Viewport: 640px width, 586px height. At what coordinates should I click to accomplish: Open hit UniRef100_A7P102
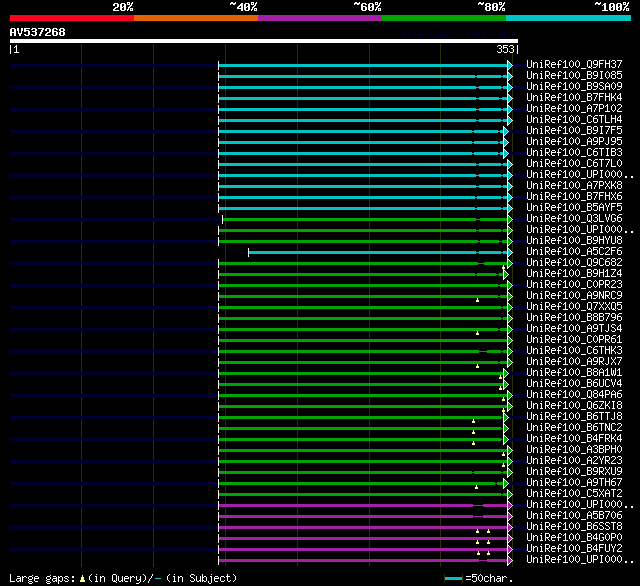(574, 109)
